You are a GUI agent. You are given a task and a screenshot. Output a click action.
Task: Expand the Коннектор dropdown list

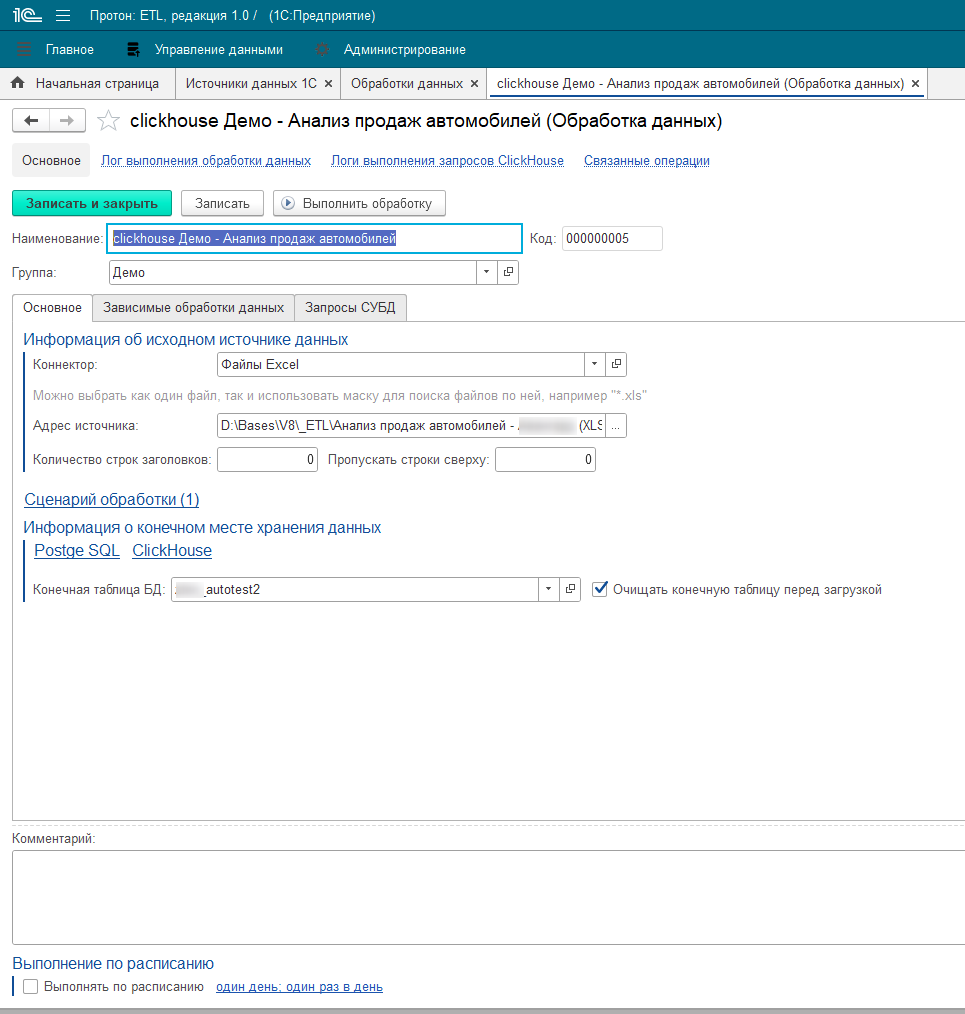coord(594,364)
